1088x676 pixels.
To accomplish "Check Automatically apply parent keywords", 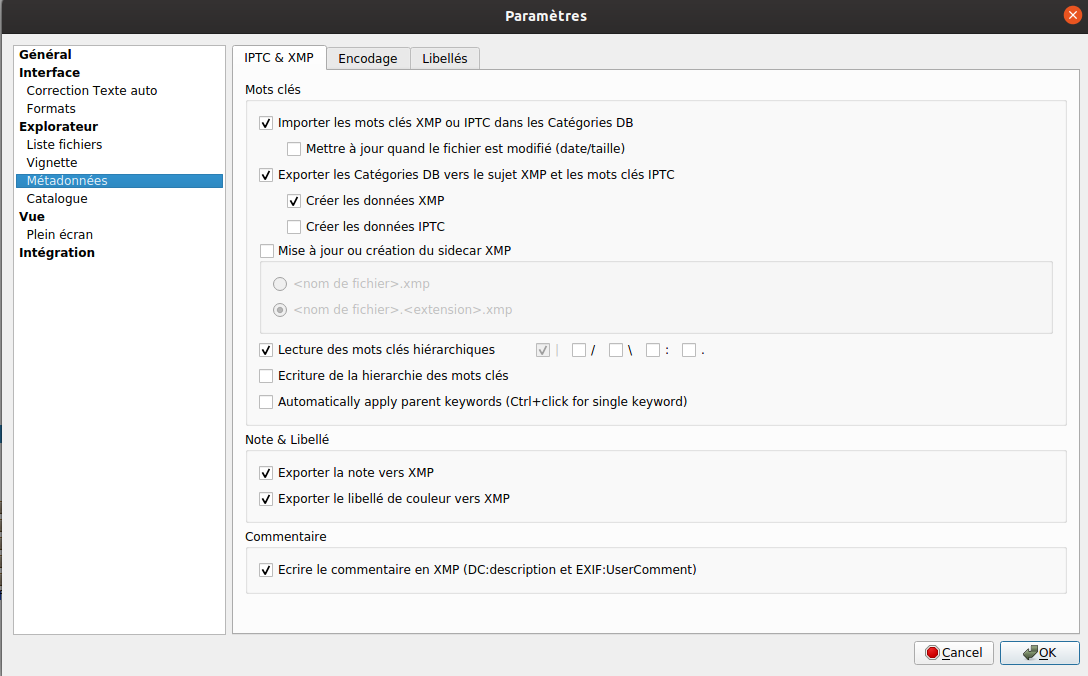I will tap(266, 402).
